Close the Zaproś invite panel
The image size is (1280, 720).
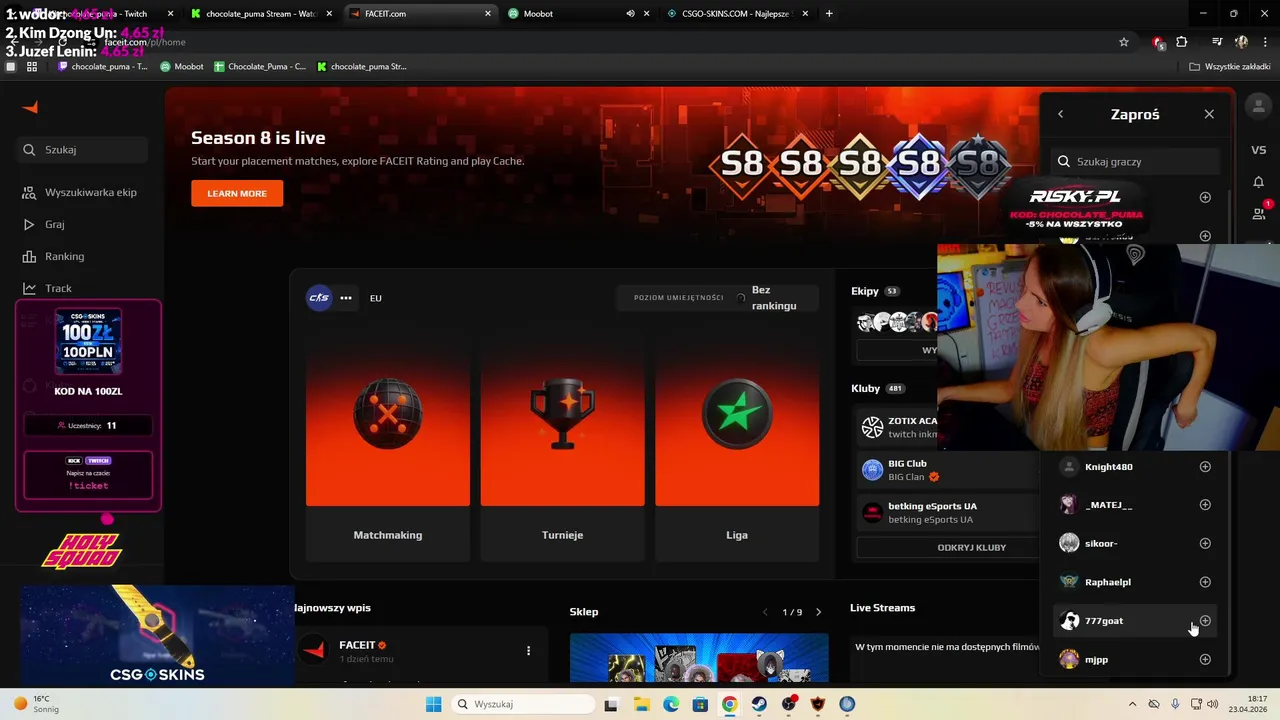point(1209,114)
